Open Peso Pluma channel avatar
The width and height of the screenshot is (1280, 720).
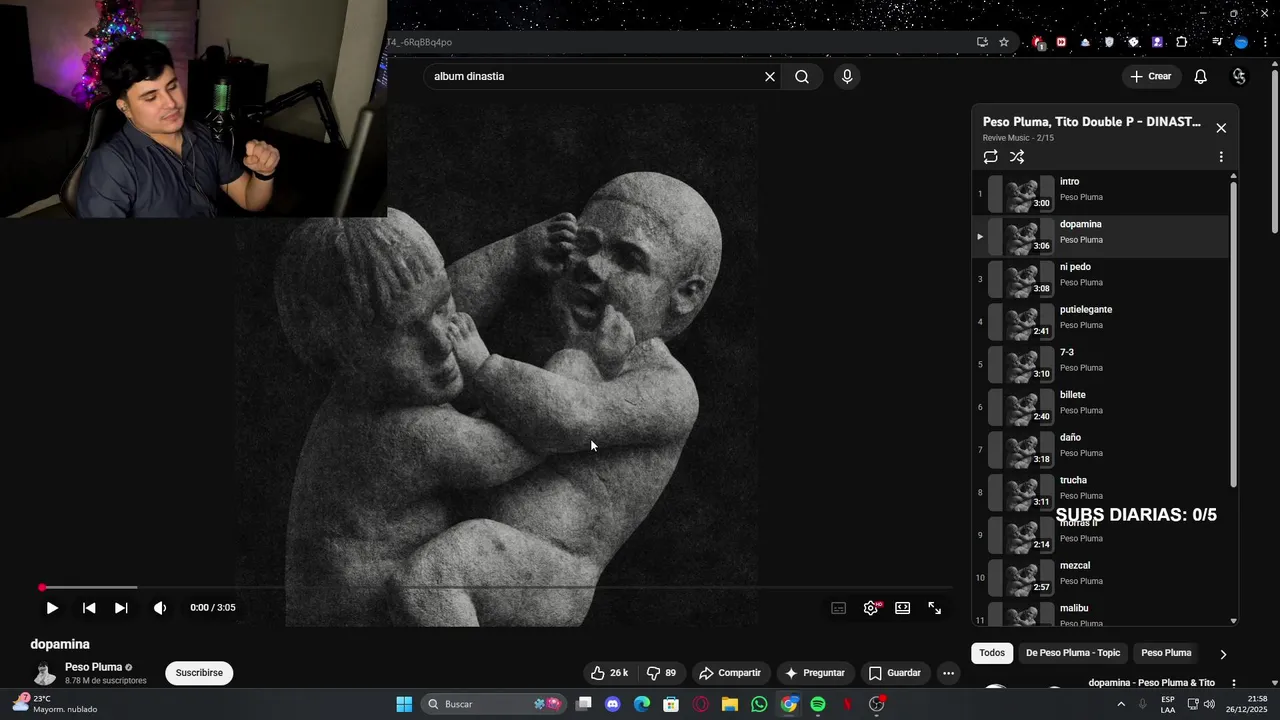pyautogui.click(x=45, y=673)
